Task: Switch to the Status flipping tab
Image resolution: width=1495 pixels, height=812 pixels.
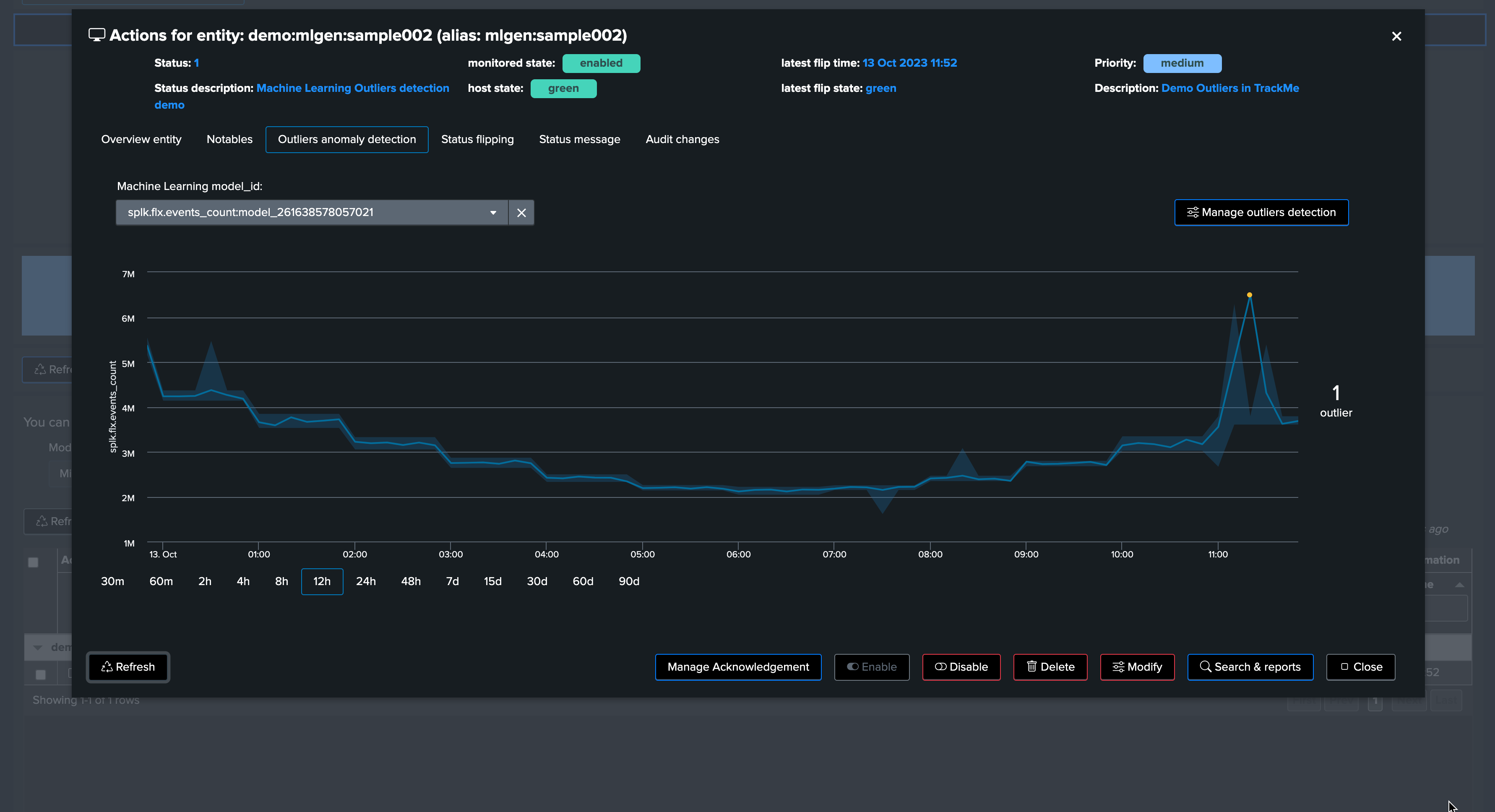Action: pos(477,139)
